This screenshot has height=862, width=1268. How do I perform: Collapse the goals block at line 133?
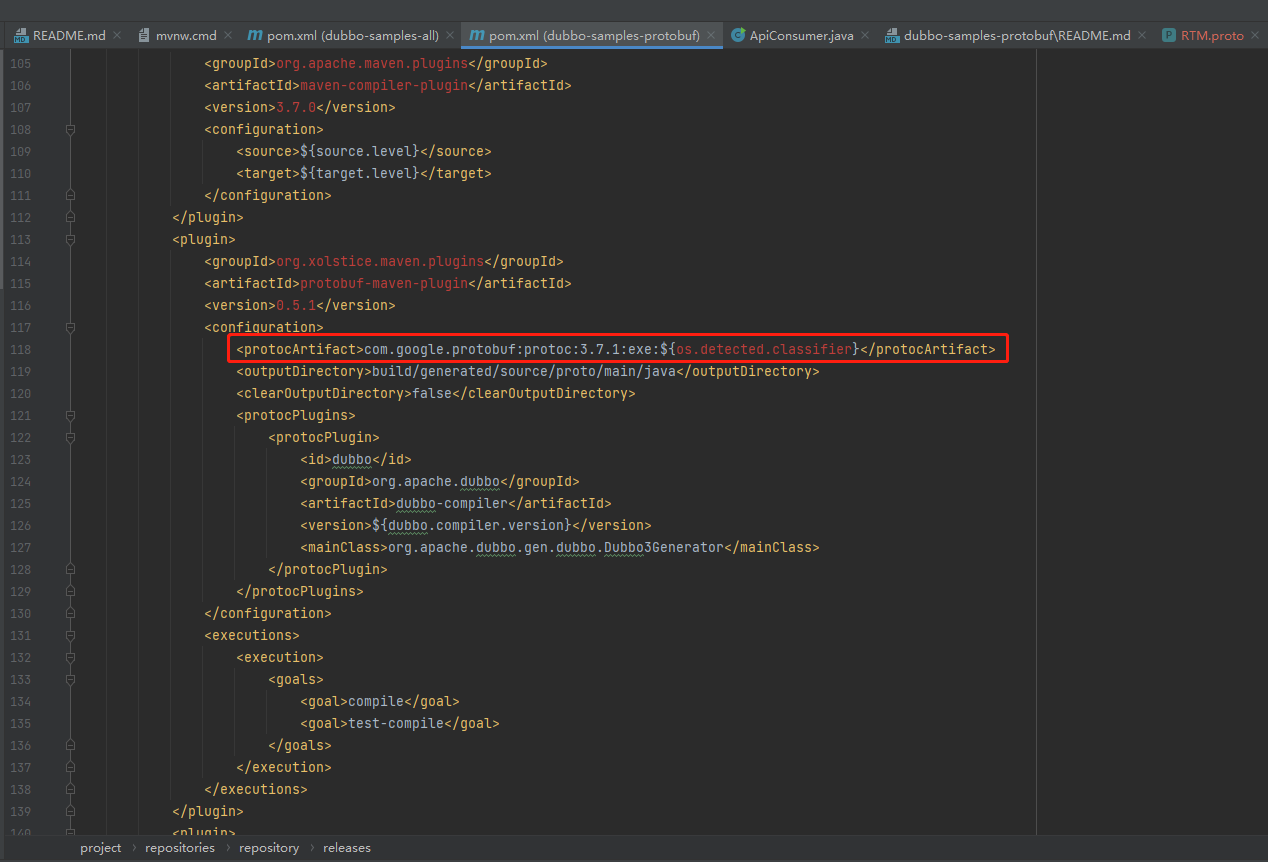coord(70,679)
